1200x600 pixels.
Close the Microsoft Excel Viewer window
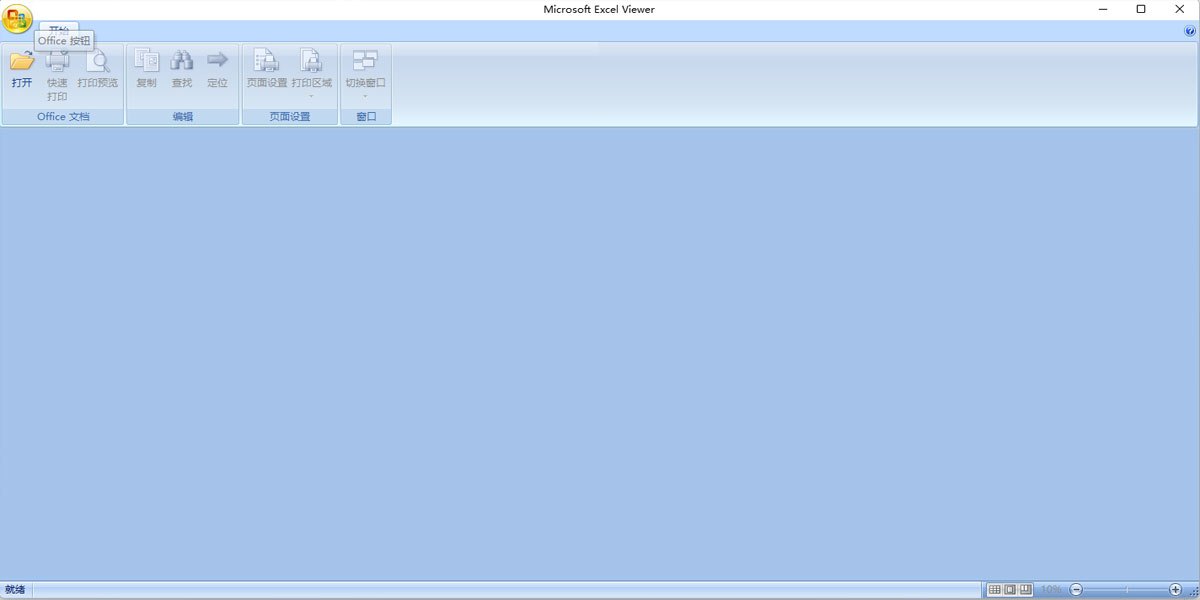[1179, 9]
